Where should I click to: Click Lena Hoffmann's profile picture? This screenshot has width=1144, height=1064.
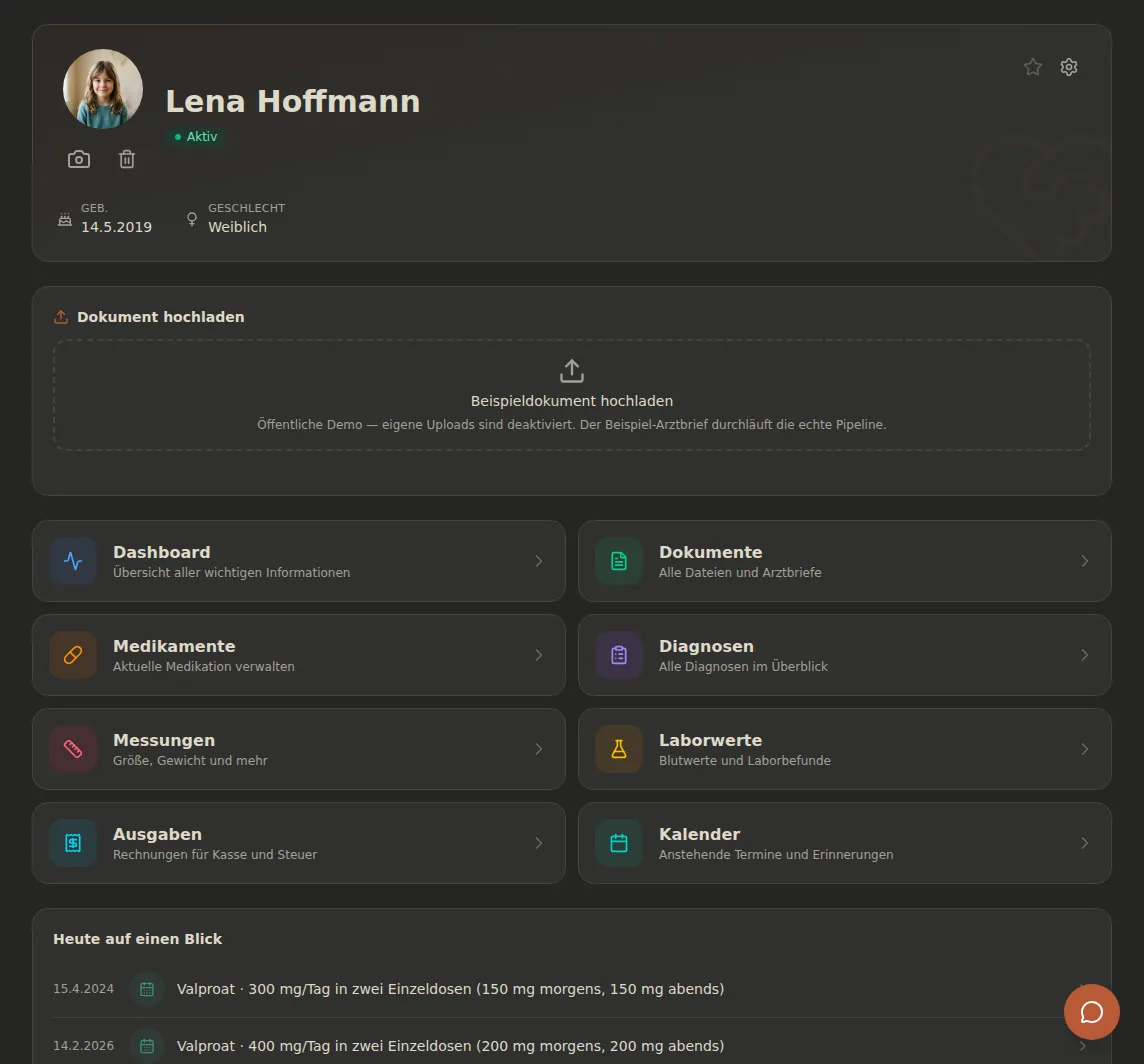103,89
